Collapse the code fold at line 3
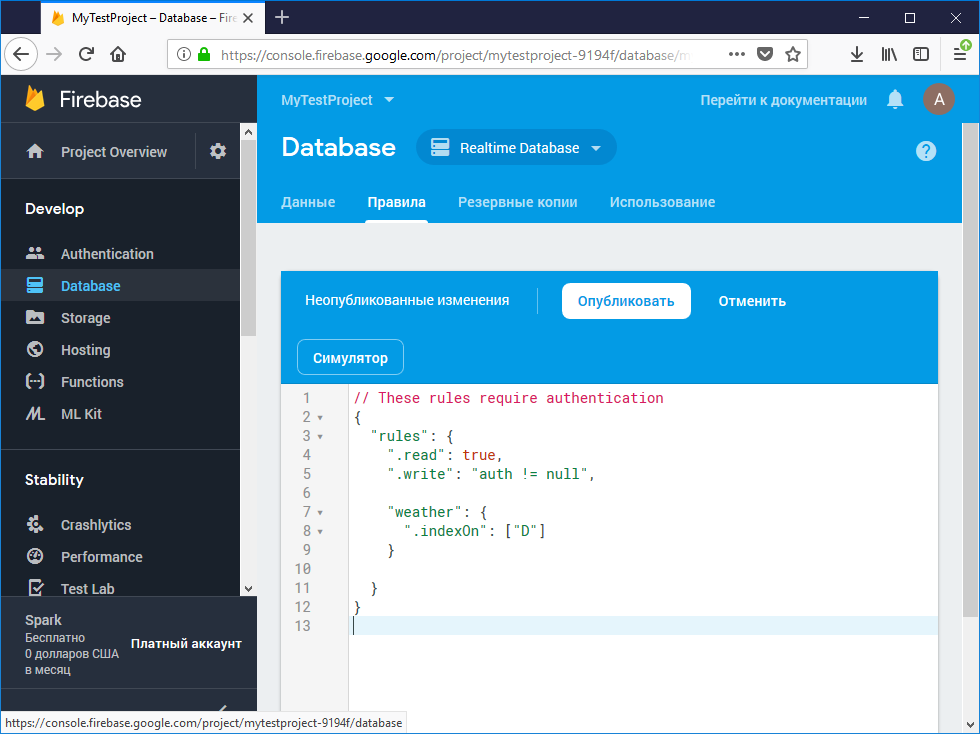 click(320, 437)
